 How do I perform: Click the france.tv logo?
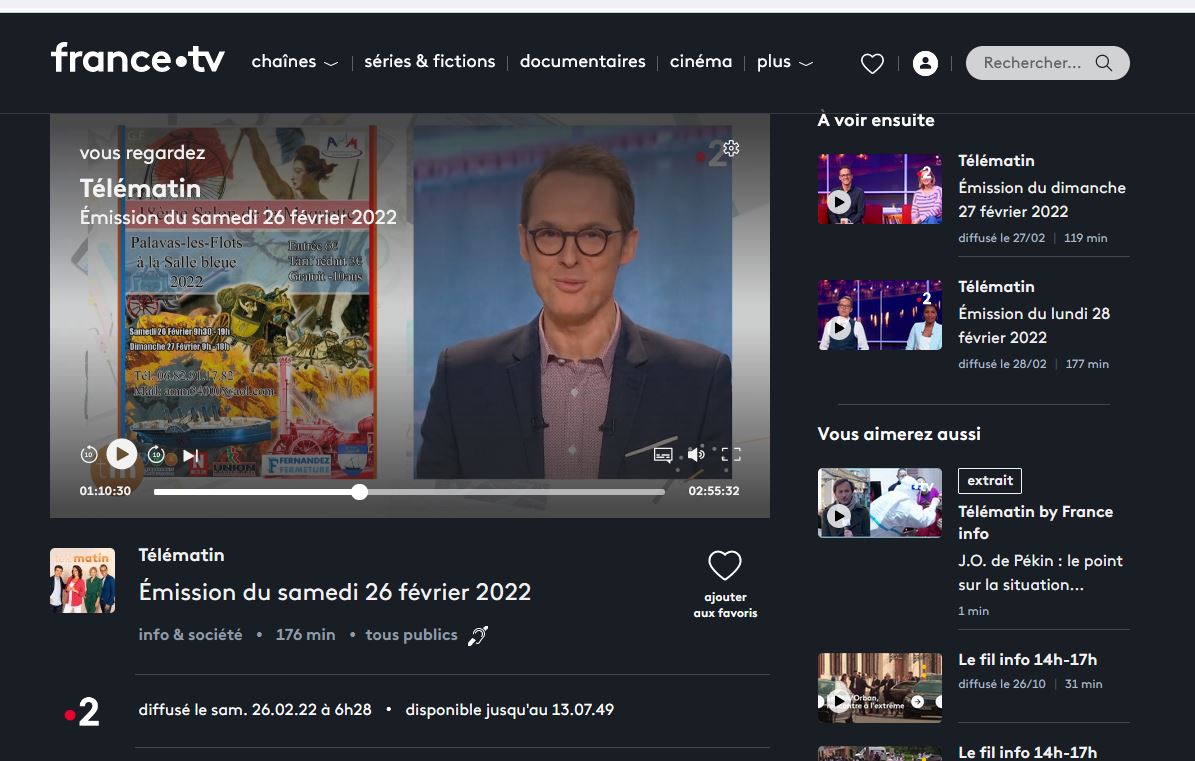pos(138,59)
